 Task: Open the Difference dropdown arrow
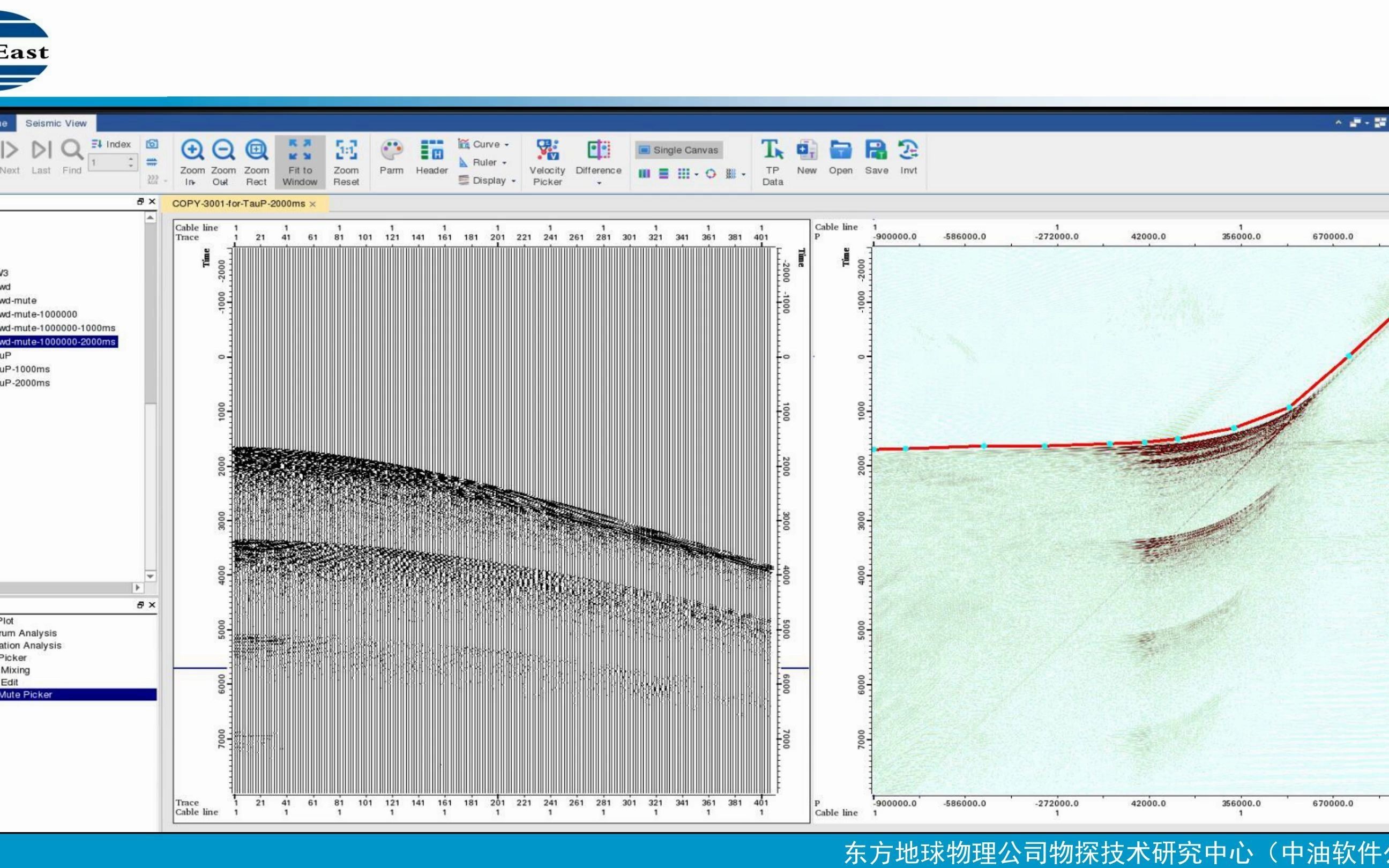[599, 183]
